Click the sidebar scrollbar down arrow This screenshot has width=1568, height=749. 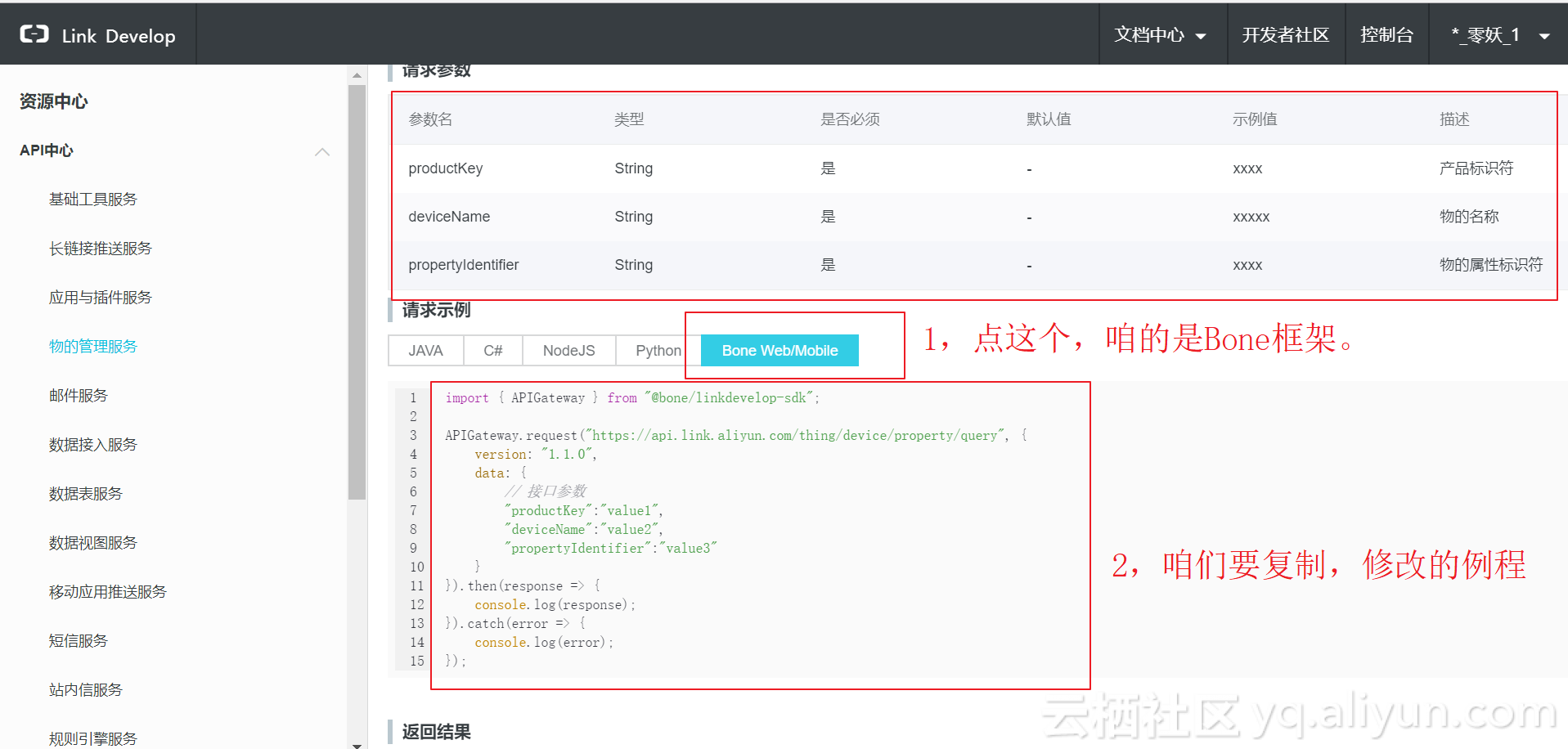pos(357,744)
